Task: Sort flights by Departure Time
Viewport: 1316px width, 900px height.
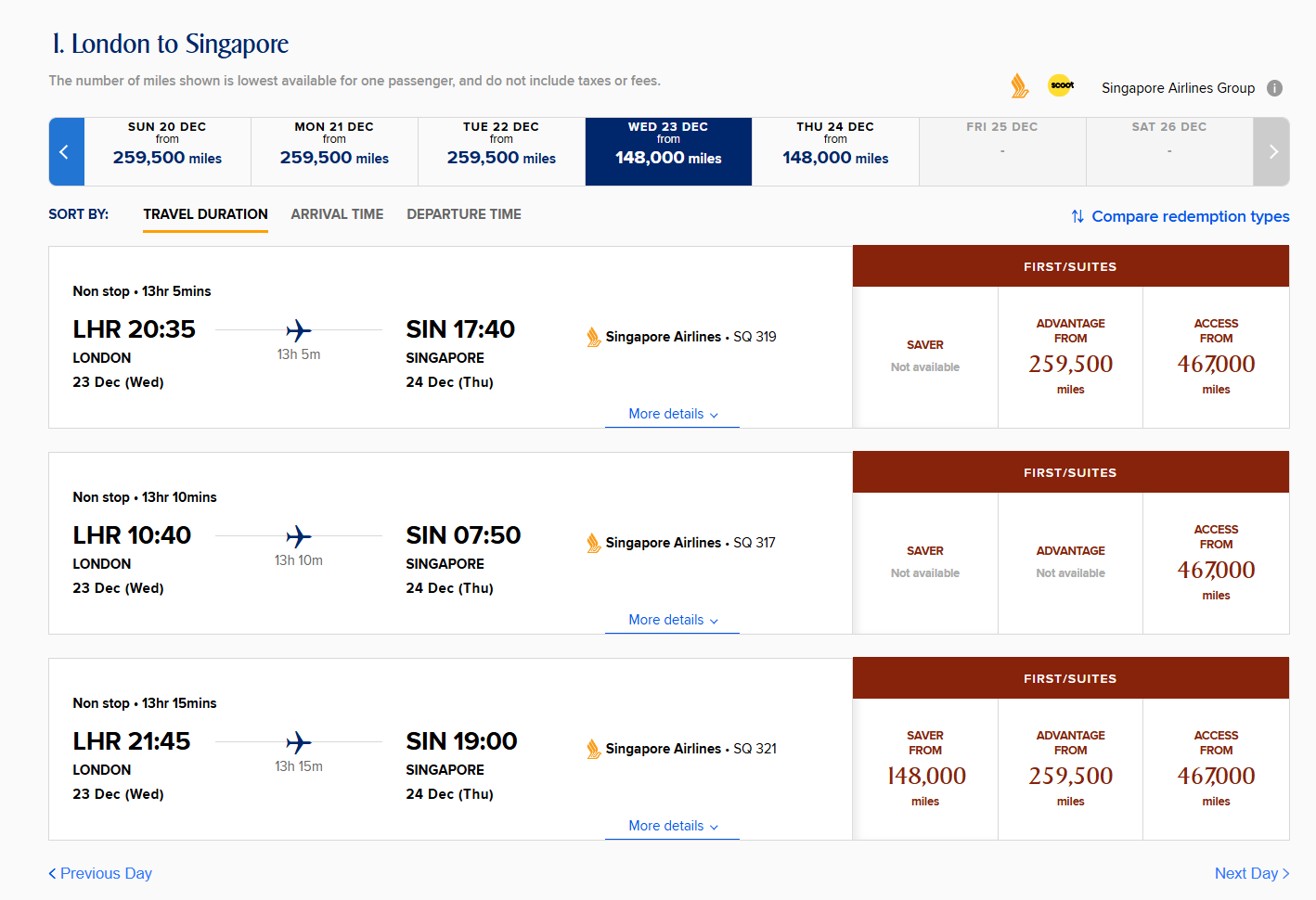Action: click(464, 214)
